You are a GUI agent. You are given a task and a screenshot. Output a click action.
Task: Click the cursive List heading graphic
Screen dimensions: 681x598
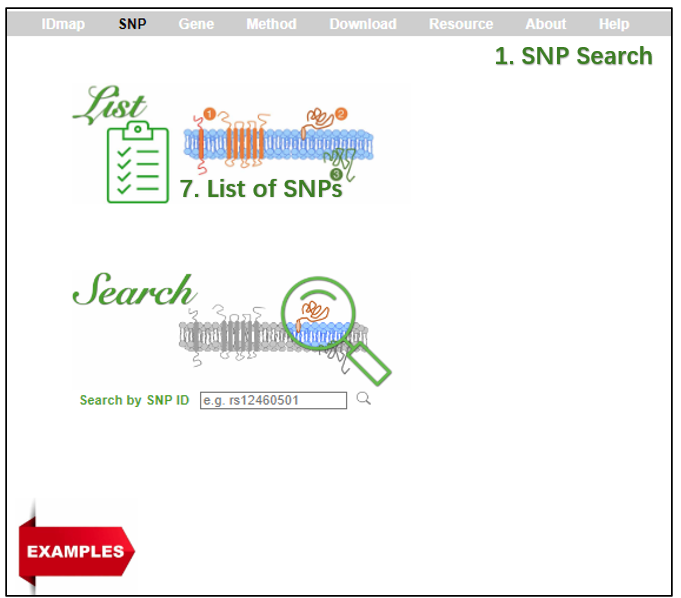pos(109,105)
